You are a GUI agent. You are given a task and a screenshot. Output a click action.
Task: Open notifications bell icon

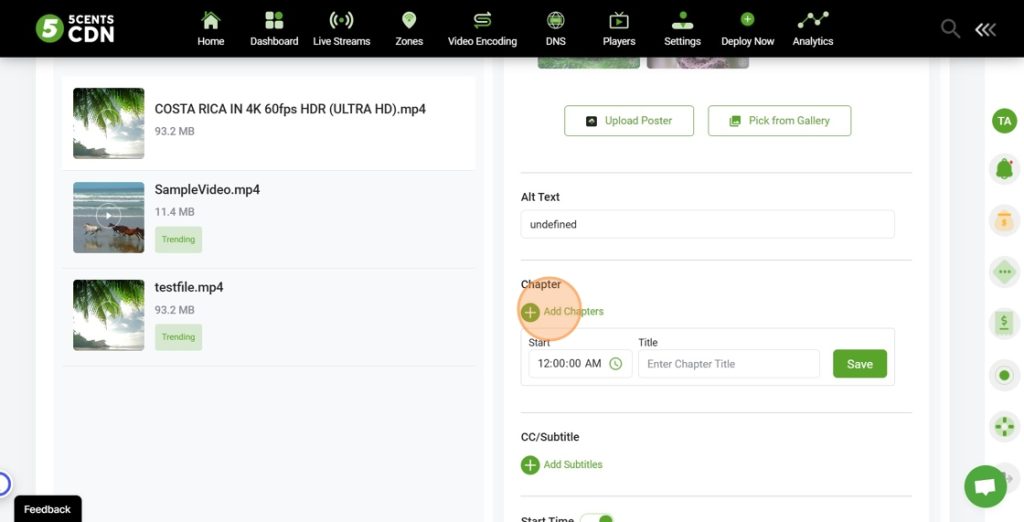pos(1003,169)
